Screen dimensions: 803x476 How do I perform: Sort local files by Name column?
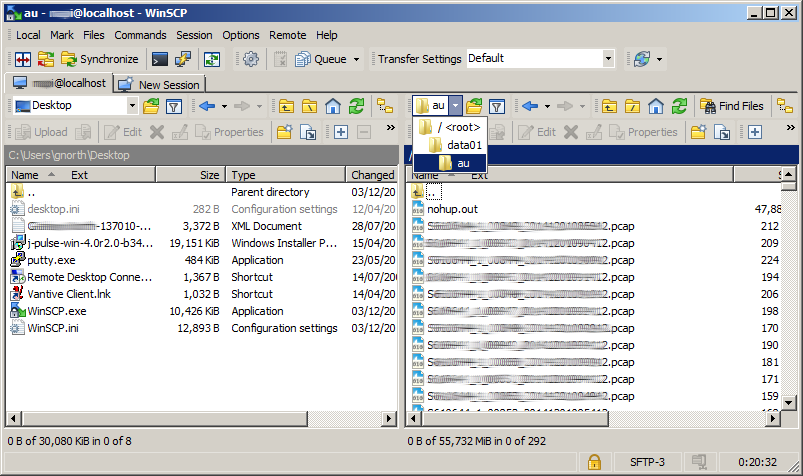[x=80, y=175]
